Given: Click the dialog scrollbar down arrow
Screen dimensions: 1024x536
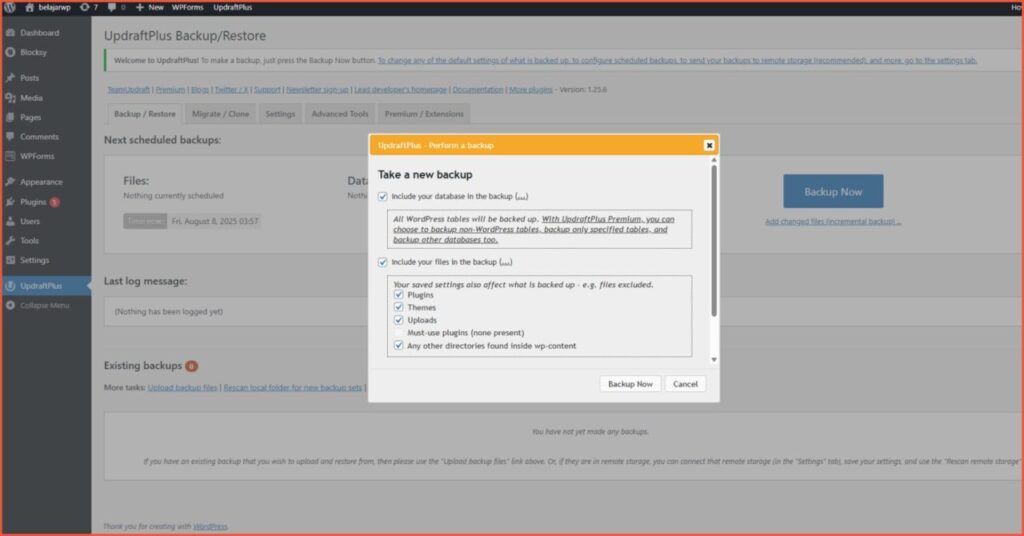Looking at the screenshot, I should (x=714, y=360).
